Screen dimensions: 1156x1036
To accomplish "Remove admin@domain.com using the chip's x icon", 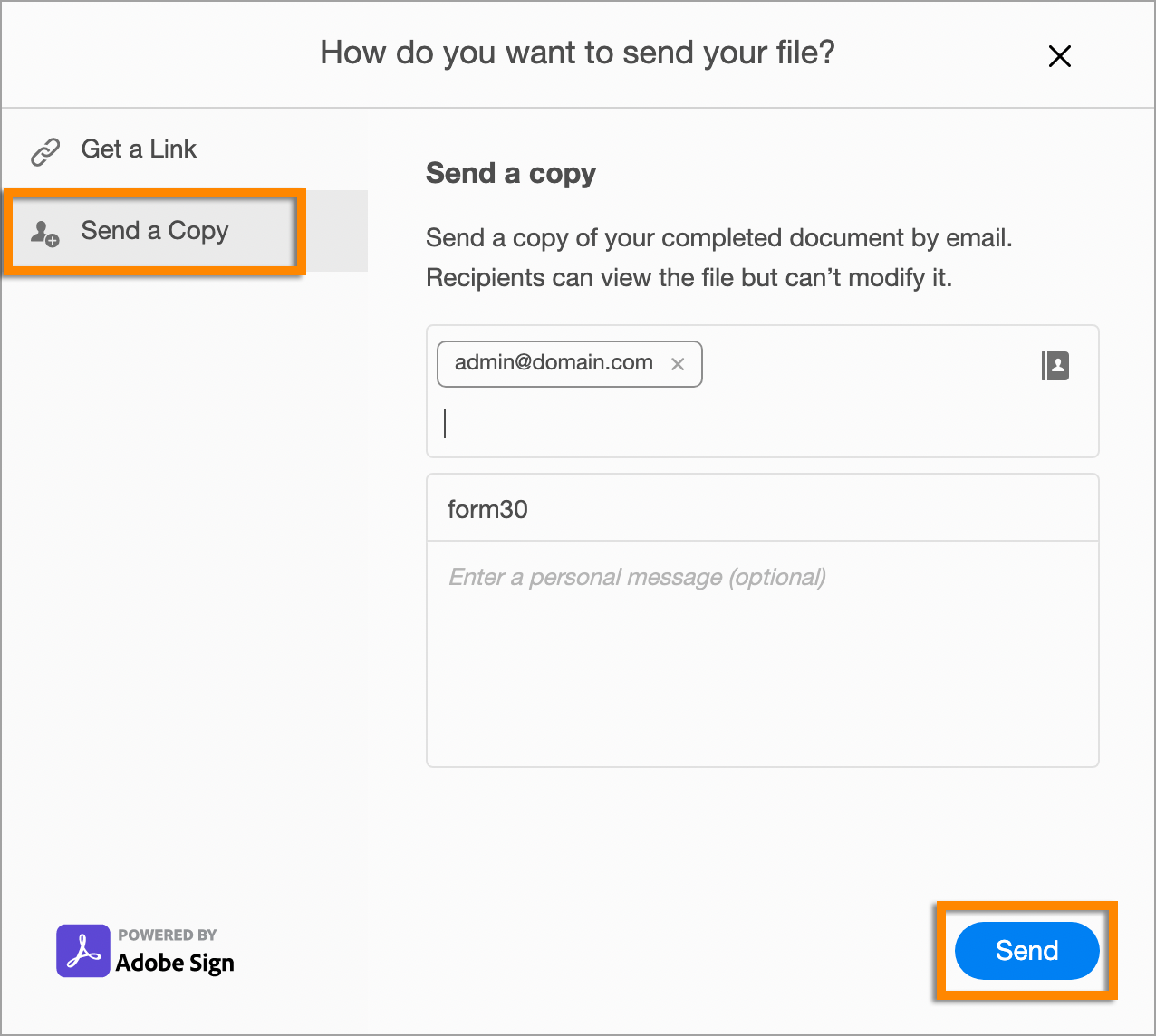I will (x=678, y=364).
